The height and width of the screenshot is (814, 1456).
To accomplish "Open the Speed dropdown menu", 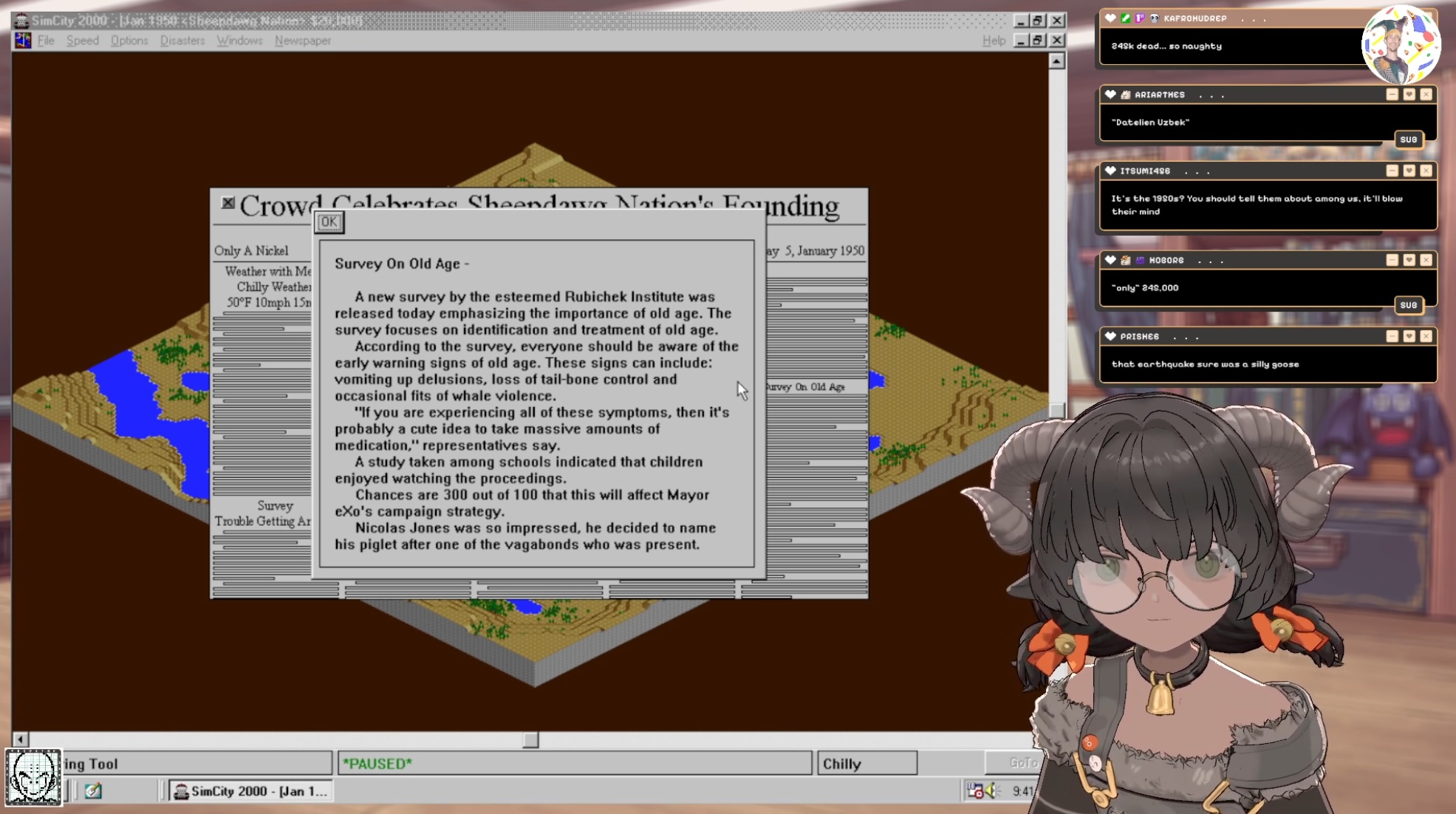I will 82,41.
